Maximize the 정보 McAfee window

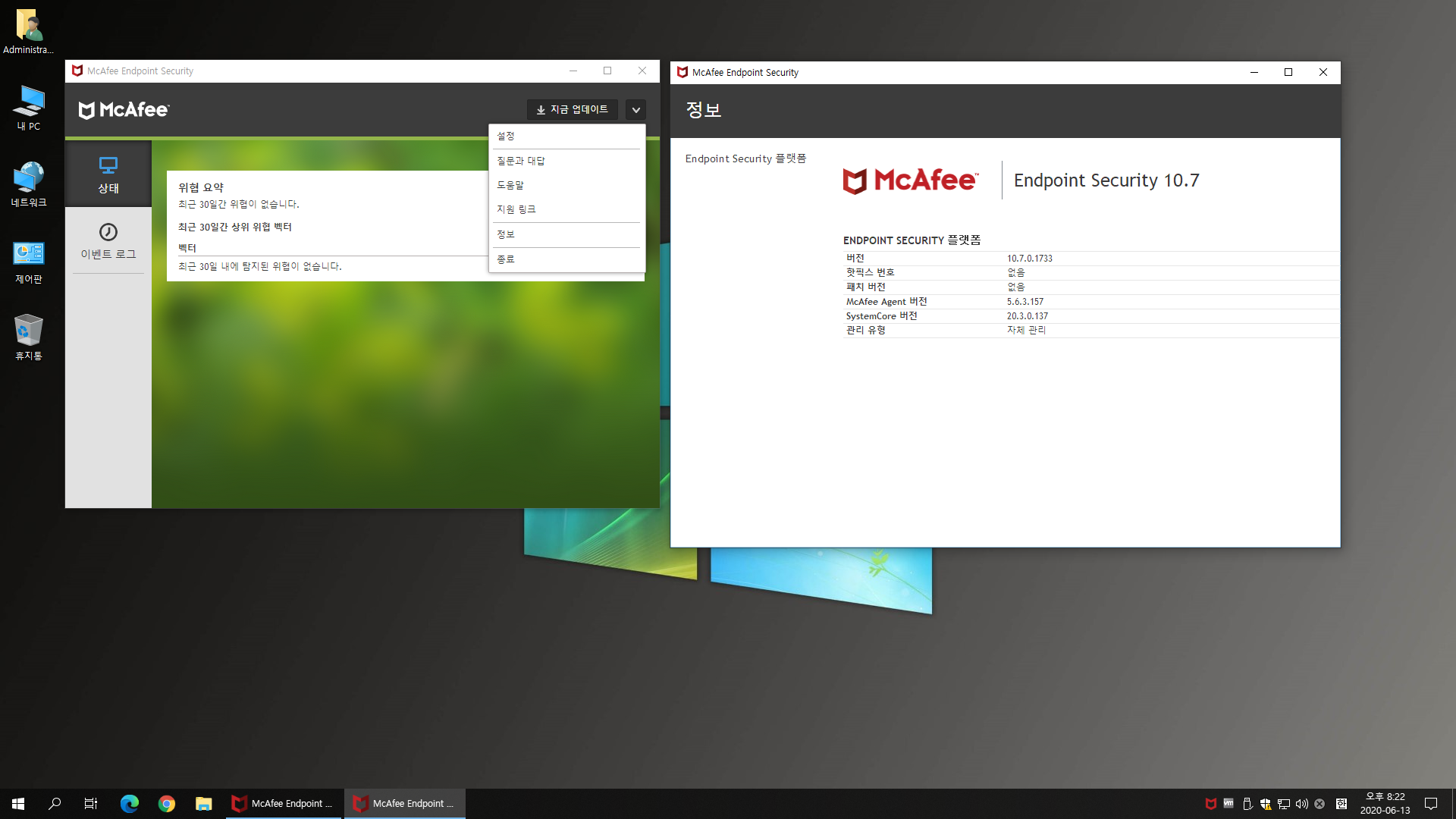click(1288, 73)
